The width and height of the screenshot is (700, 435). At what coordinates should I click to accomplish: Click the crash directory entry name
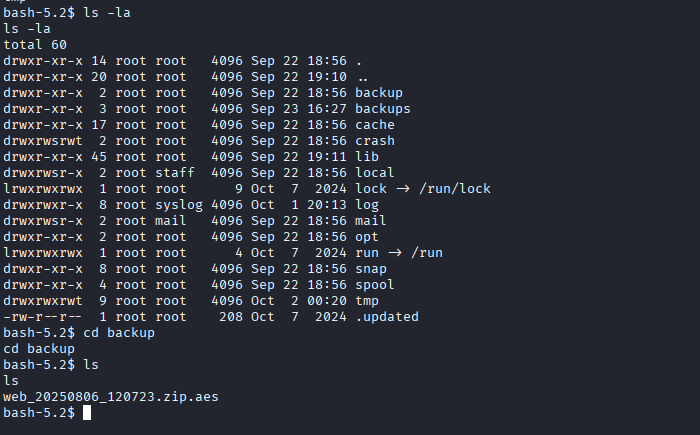point(375,140)
